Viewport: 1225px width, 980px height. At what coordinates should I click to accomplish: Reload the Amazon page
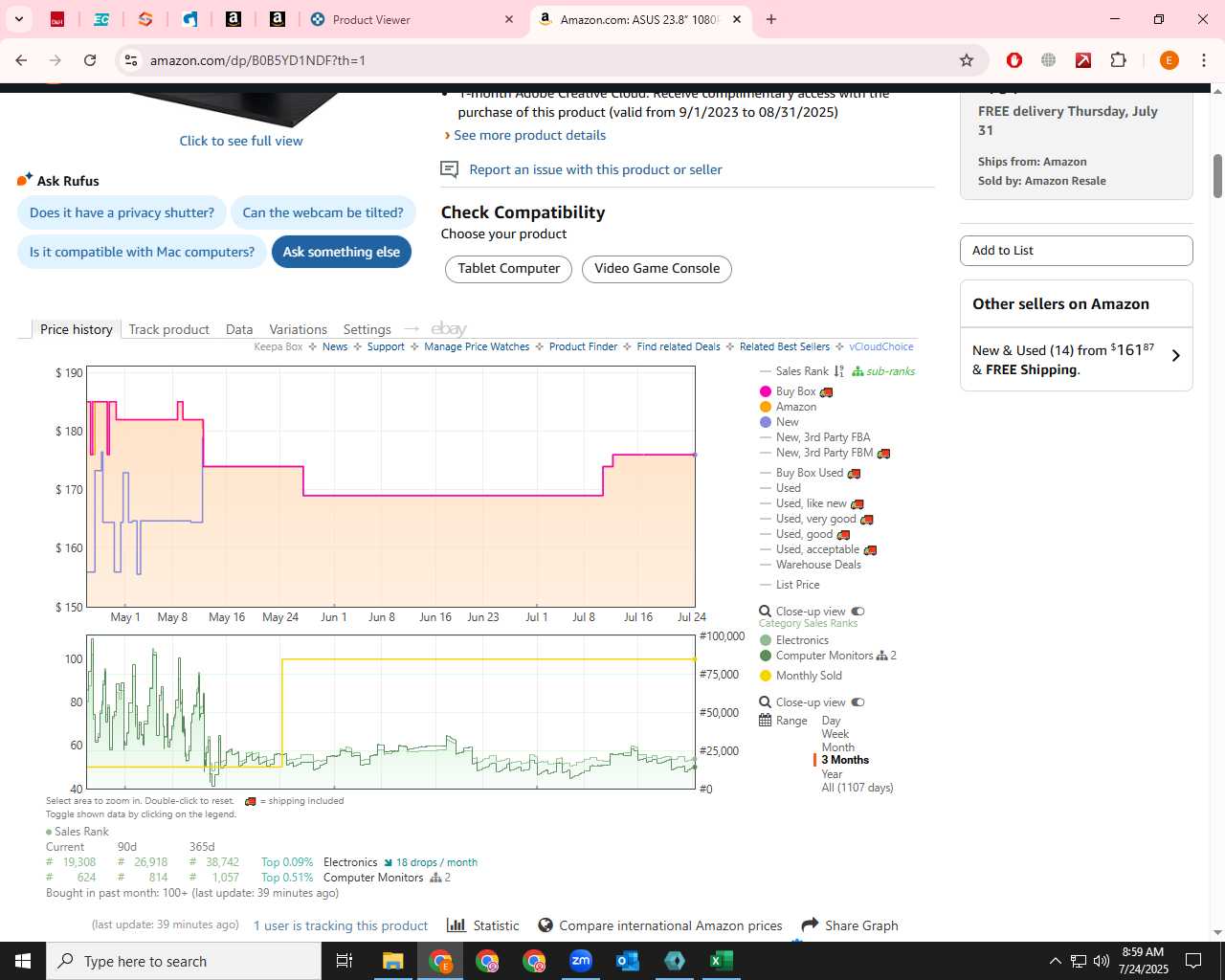[x=90, y=60]
